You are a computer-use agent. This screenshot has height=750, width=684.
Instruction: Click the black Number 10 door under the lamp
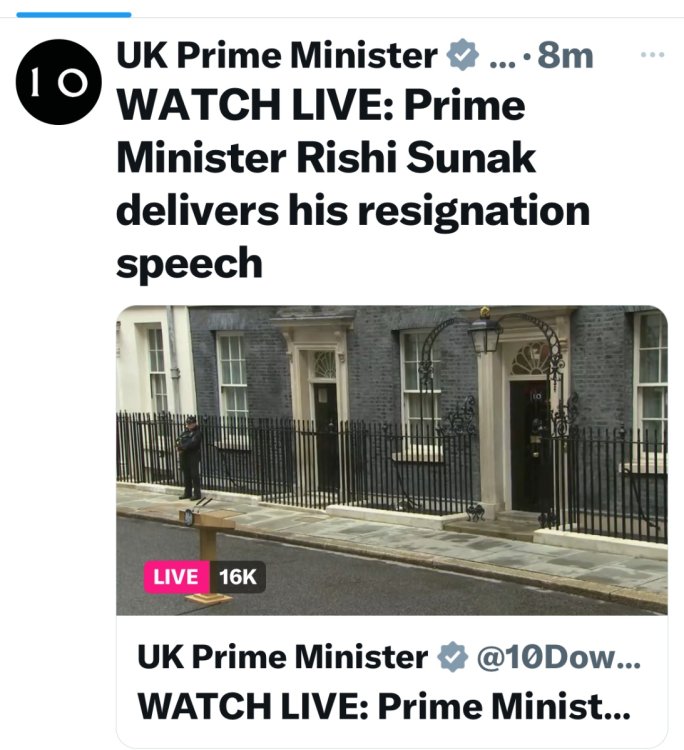[x=529, y=445]
